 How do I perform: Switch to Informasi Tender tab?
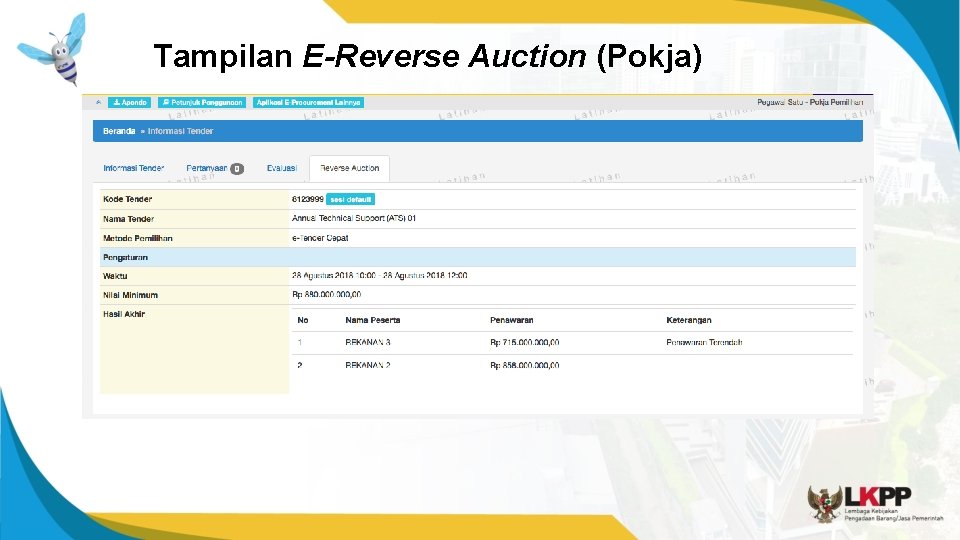point(133,168)
